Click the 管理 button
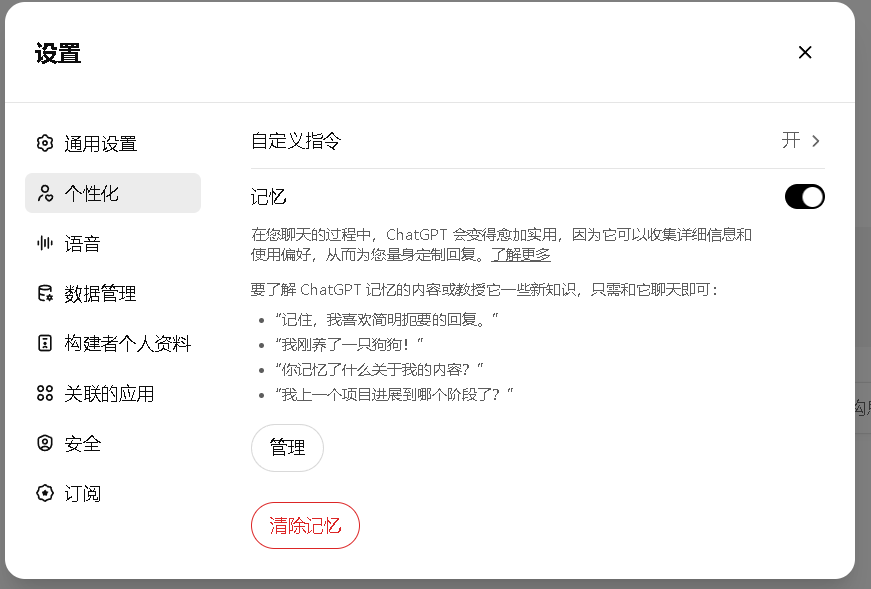 pyautogui.click(x=287, y=448)
